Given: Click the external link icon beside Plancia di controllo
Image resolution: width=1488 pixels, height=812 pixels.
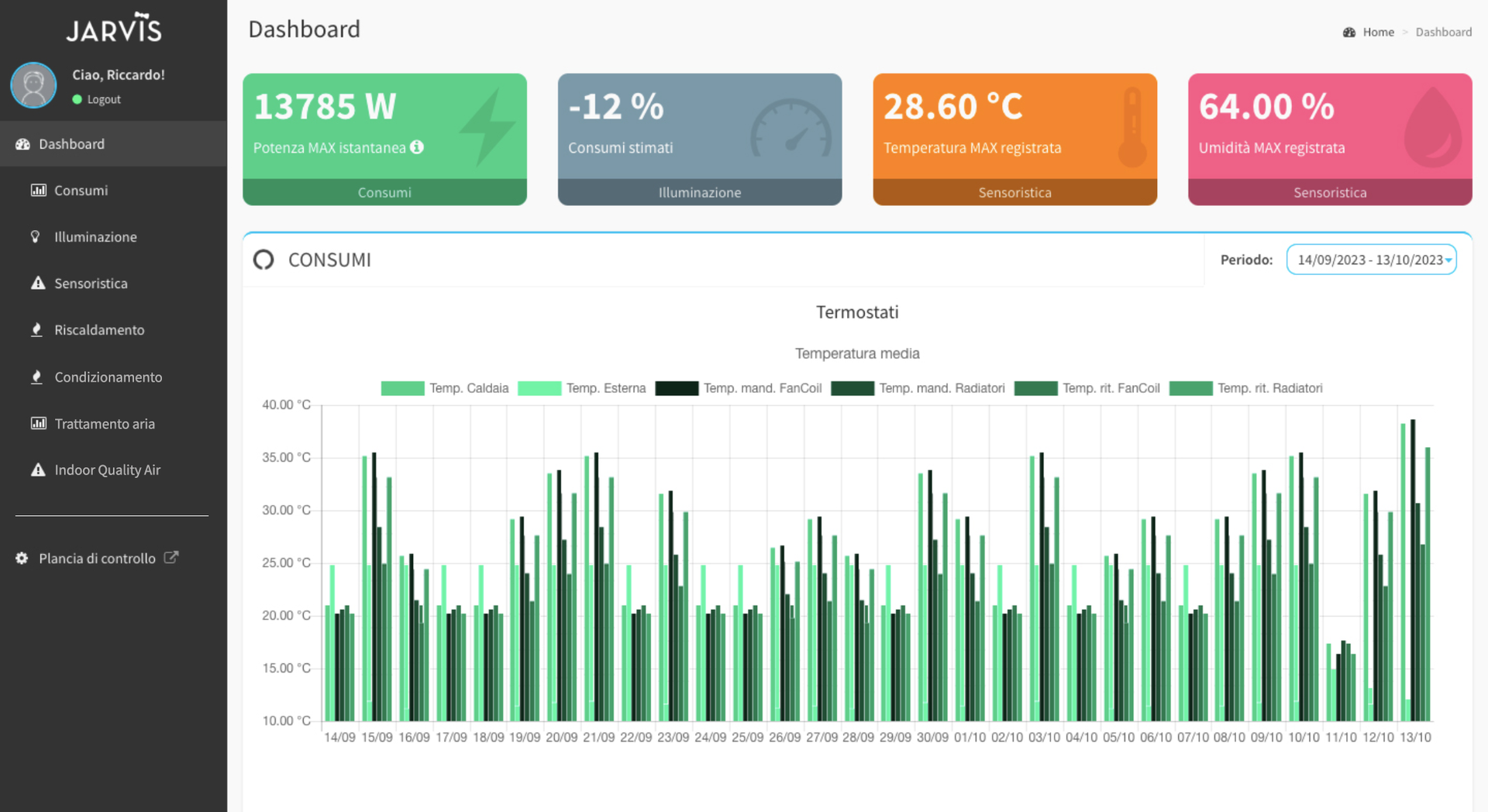Looking at the screenshot, I should pyautogui.click(x=171, y=558).
